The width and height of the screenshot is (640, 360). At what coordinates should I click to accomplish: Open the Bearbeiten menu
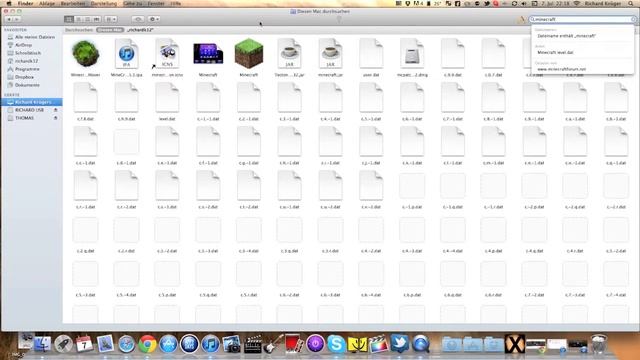pyautogui.click(x=73, y=3)
